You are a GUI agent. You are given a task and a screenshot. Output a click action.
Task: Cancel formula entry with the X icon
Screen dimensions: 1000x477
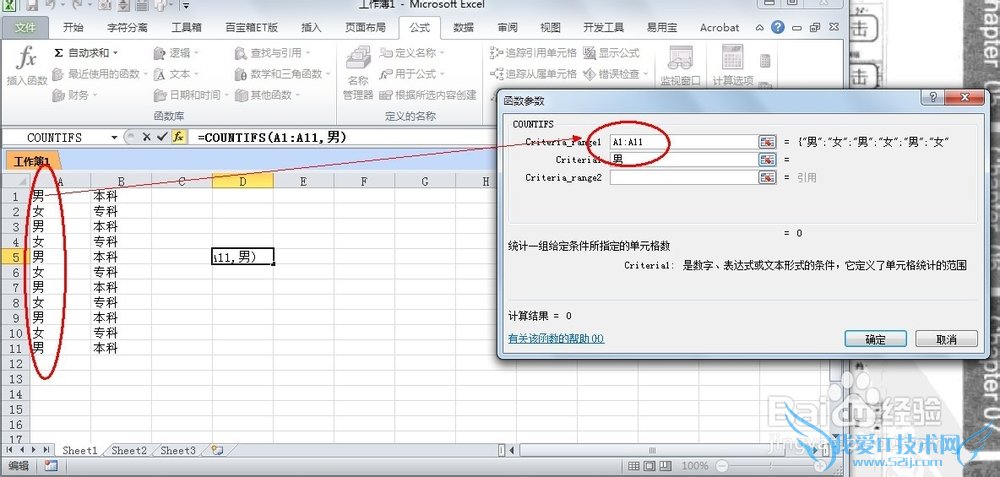(146, 137)
